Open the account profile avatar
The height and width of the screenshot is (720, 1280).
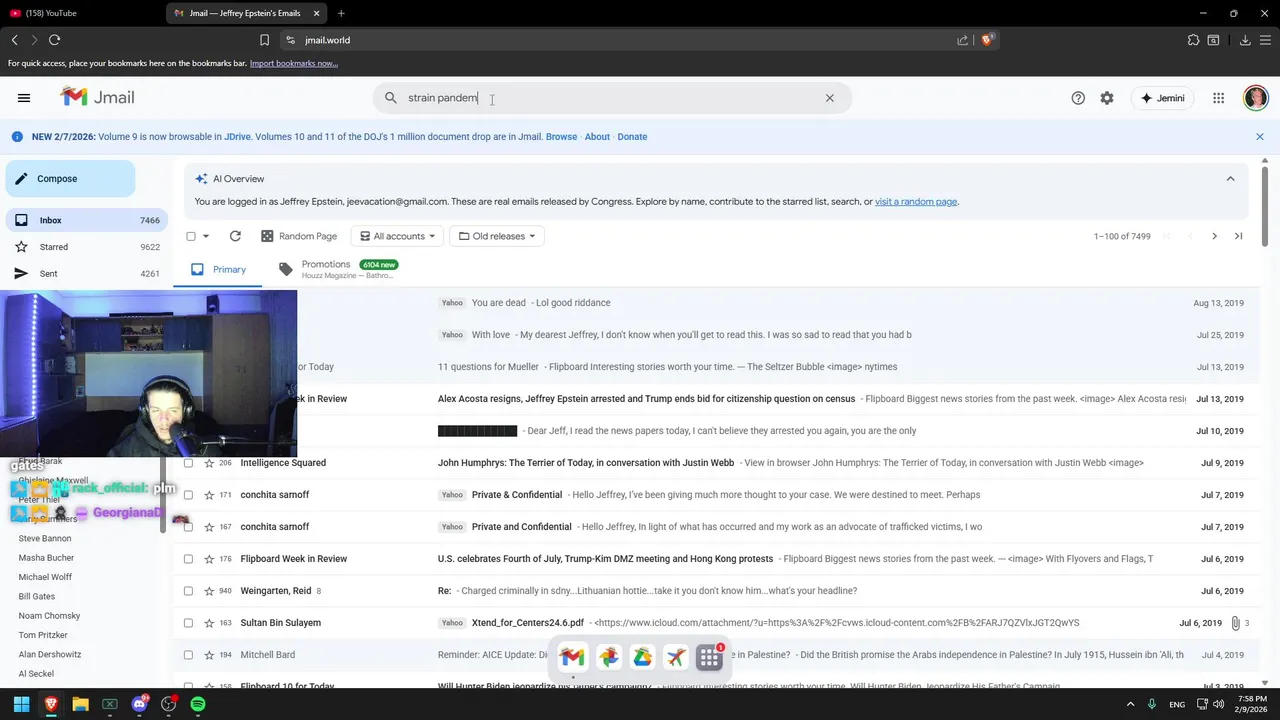click(1256, 97)
